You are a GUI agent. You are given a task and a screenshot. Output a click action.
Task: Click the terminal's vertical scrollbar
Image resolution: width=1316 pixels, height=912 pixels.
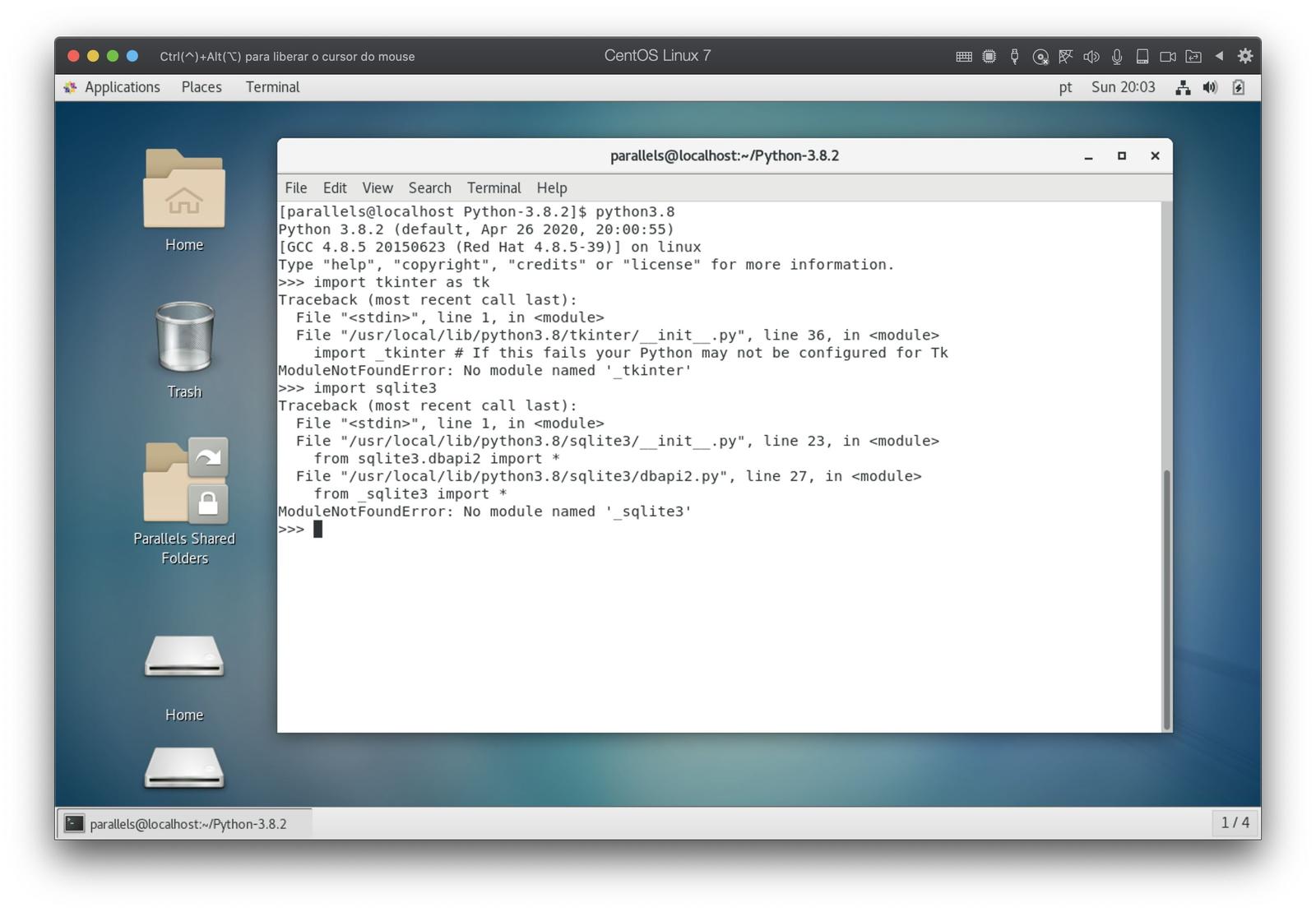[1166, 599]
